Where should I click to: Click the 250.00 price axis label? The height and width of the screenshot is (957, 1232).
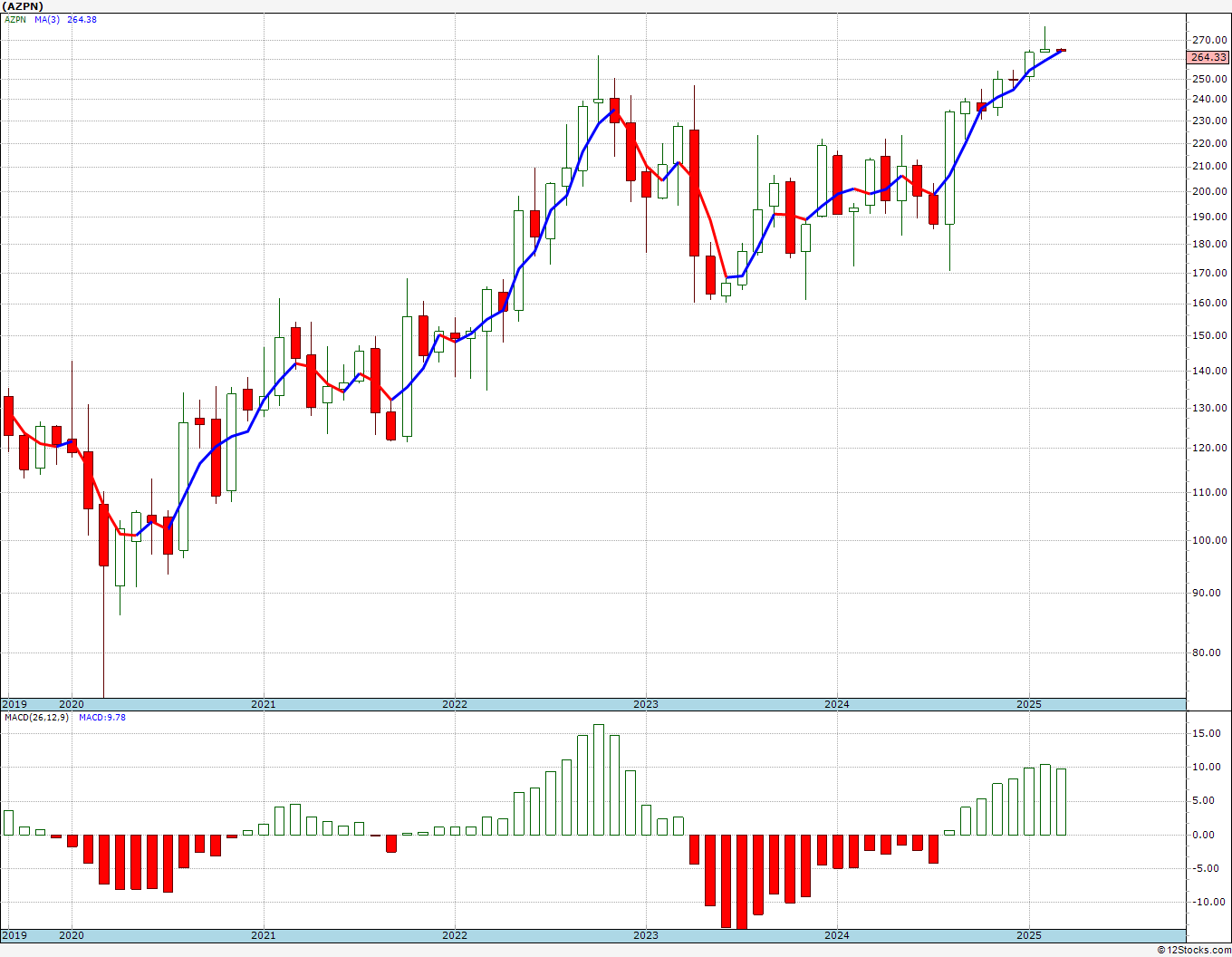tap(1209, 79)
